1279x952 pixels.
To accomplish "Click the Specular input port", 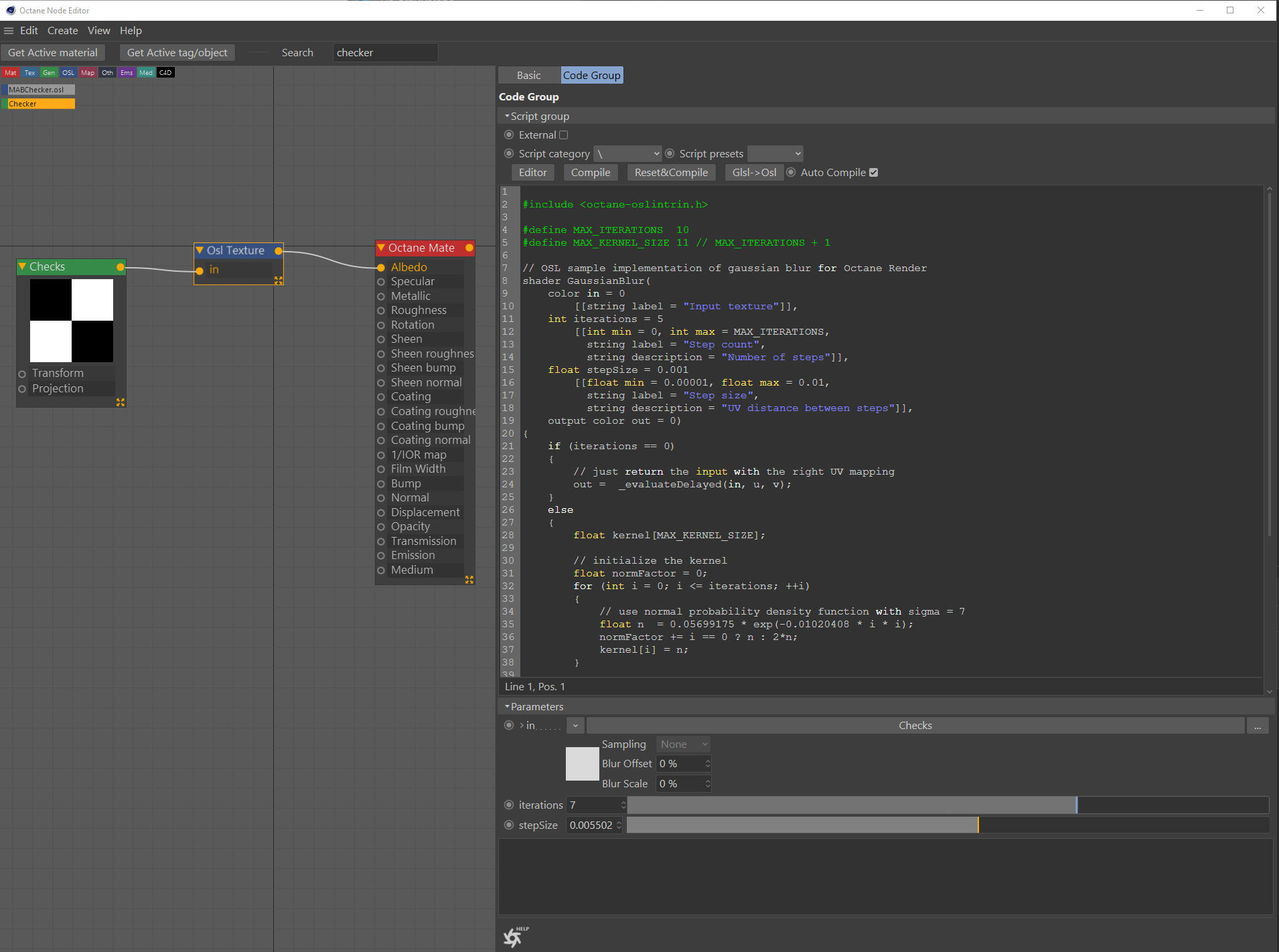I will pyautogui.click(x=381, y=282).
